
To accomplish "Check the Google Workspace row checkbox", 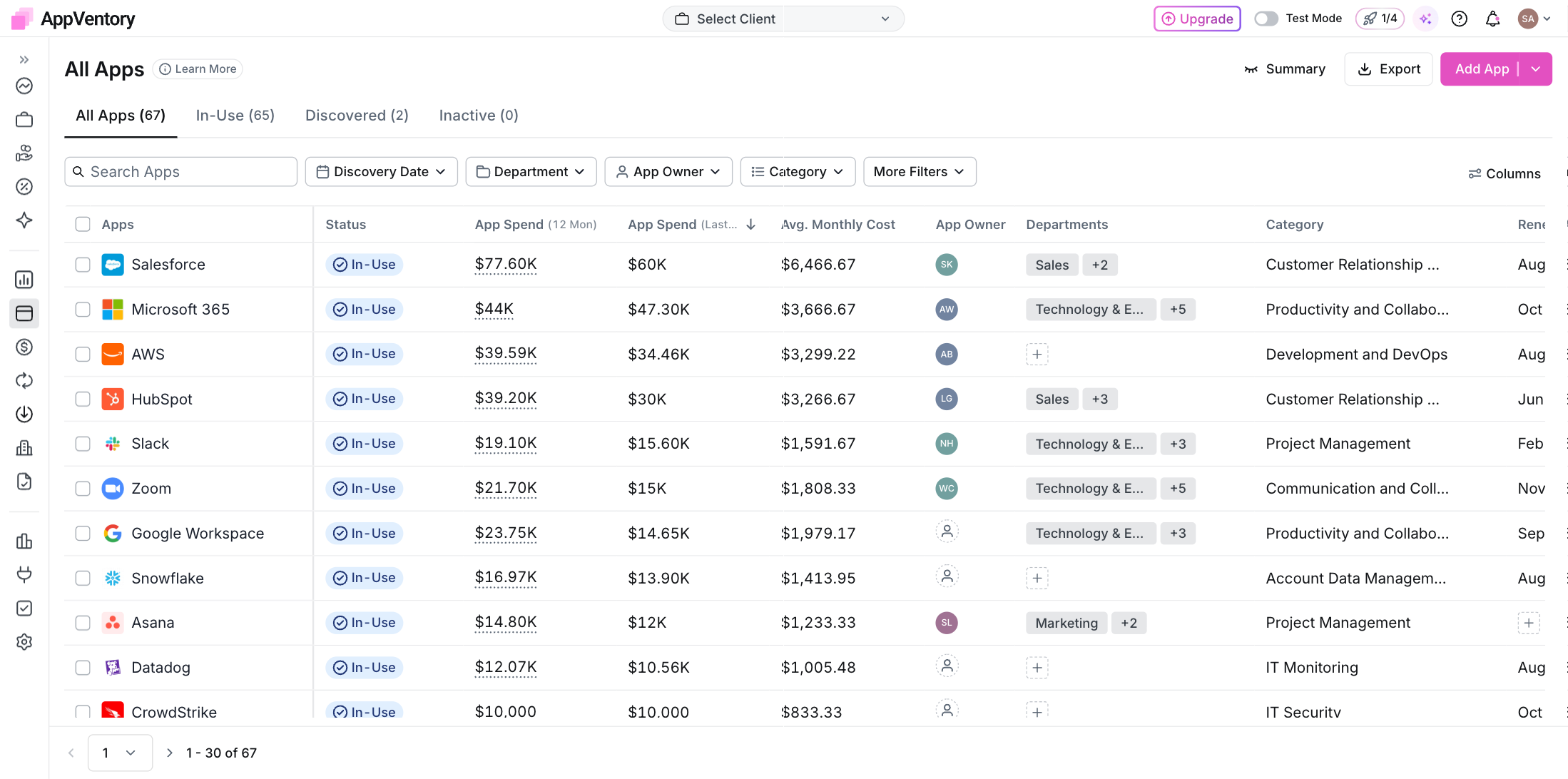I will [83, 534].
